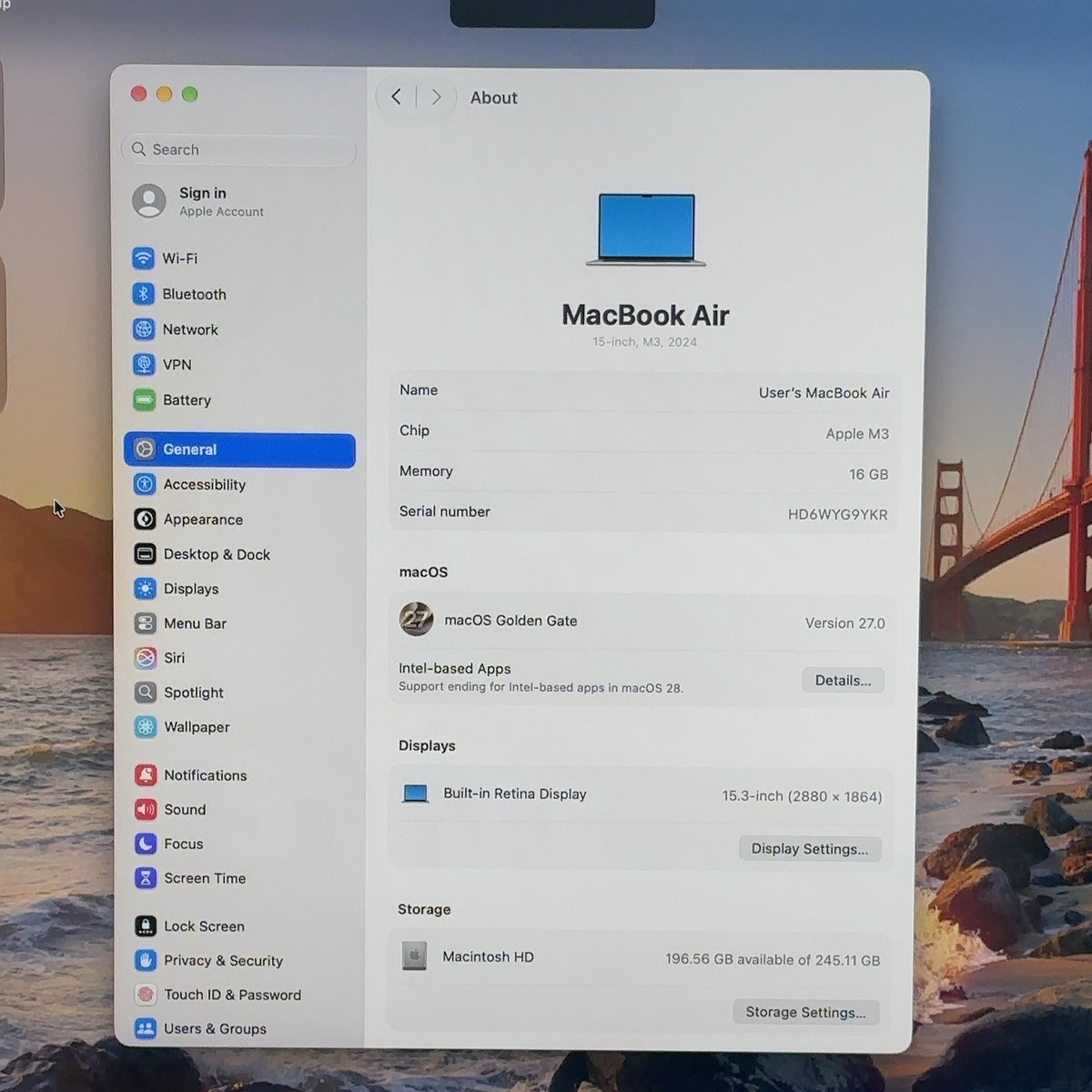The image size is (1092, 1092).
Task: Open Notifications bell icon
Action: pos(146,775)
